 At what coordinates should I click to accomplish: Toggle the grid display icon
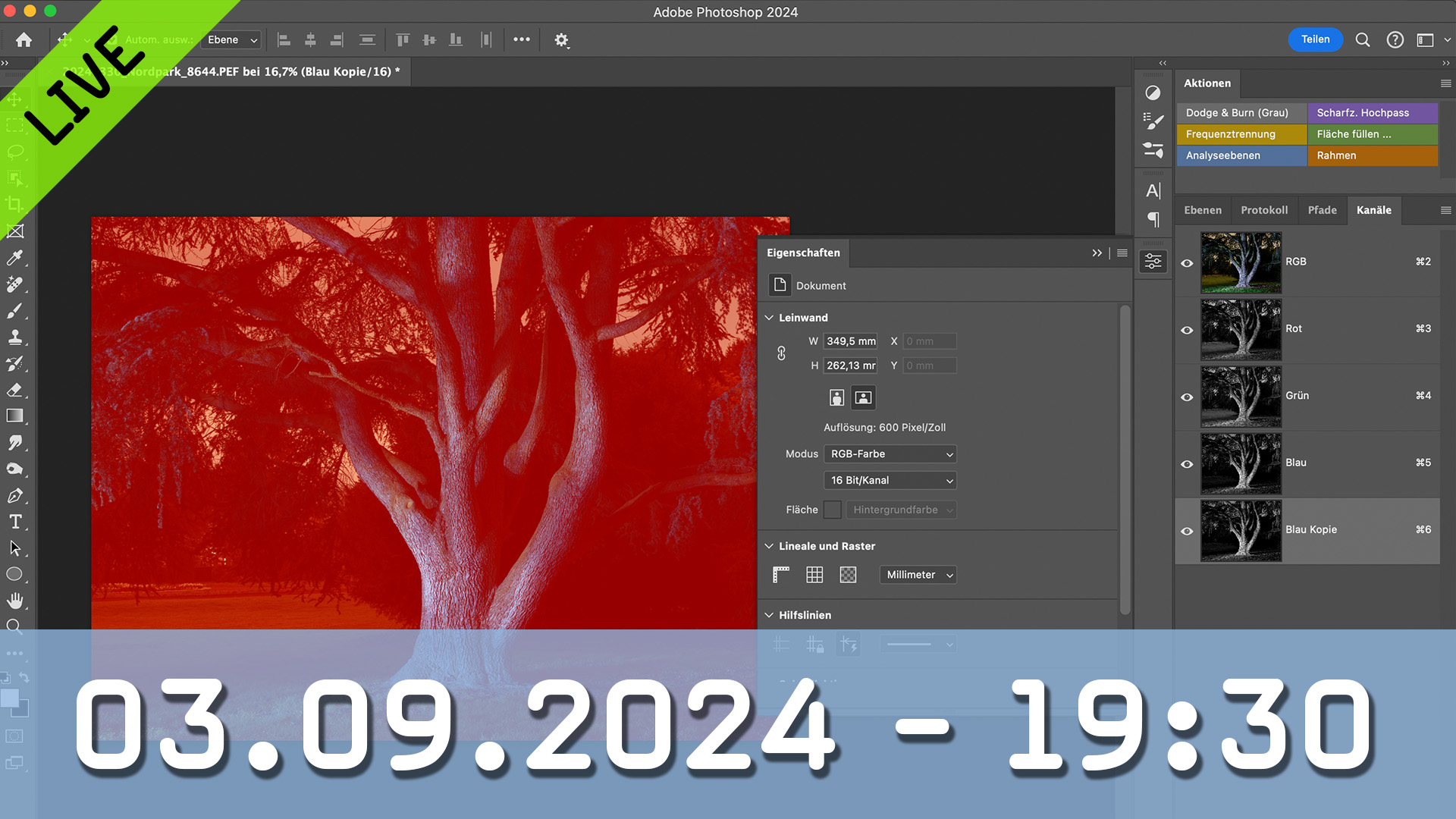click(814, 575)
